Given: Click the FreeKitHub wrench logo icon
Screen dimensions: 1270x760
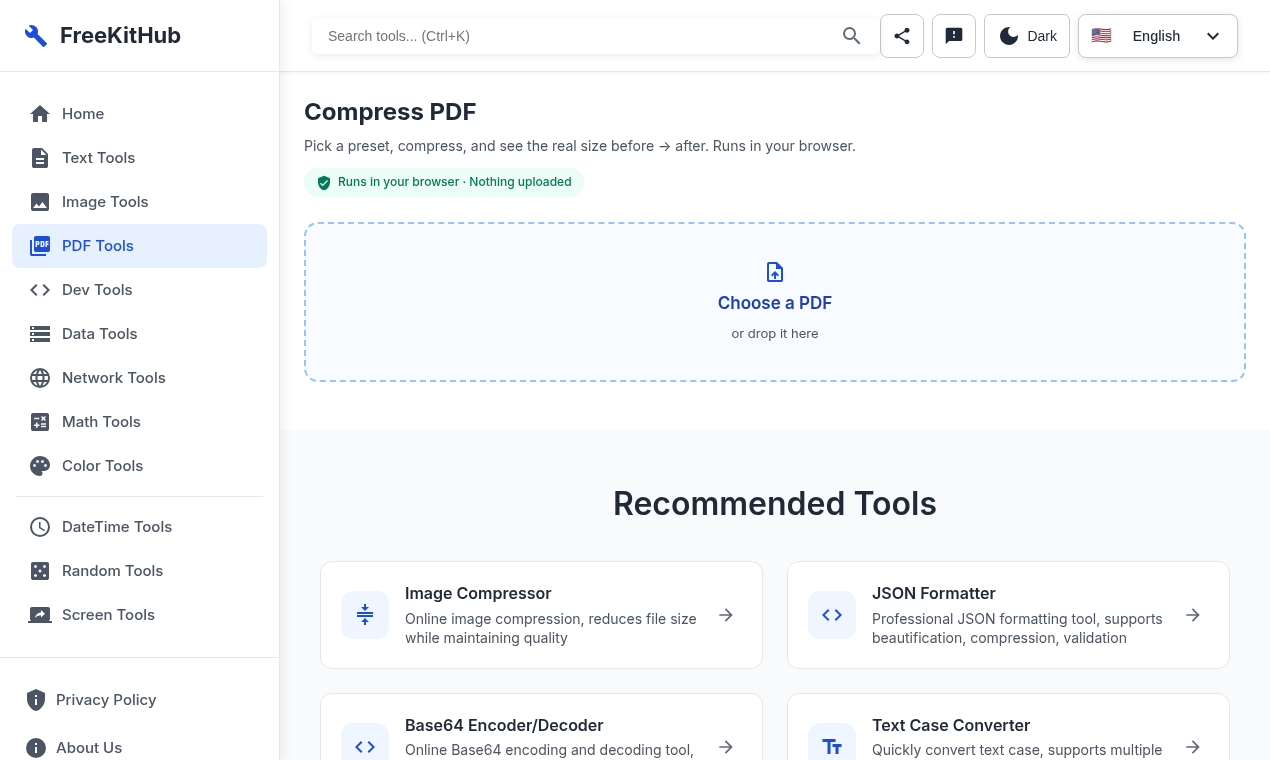Looking at the screenshot, I should coord(36,36).
